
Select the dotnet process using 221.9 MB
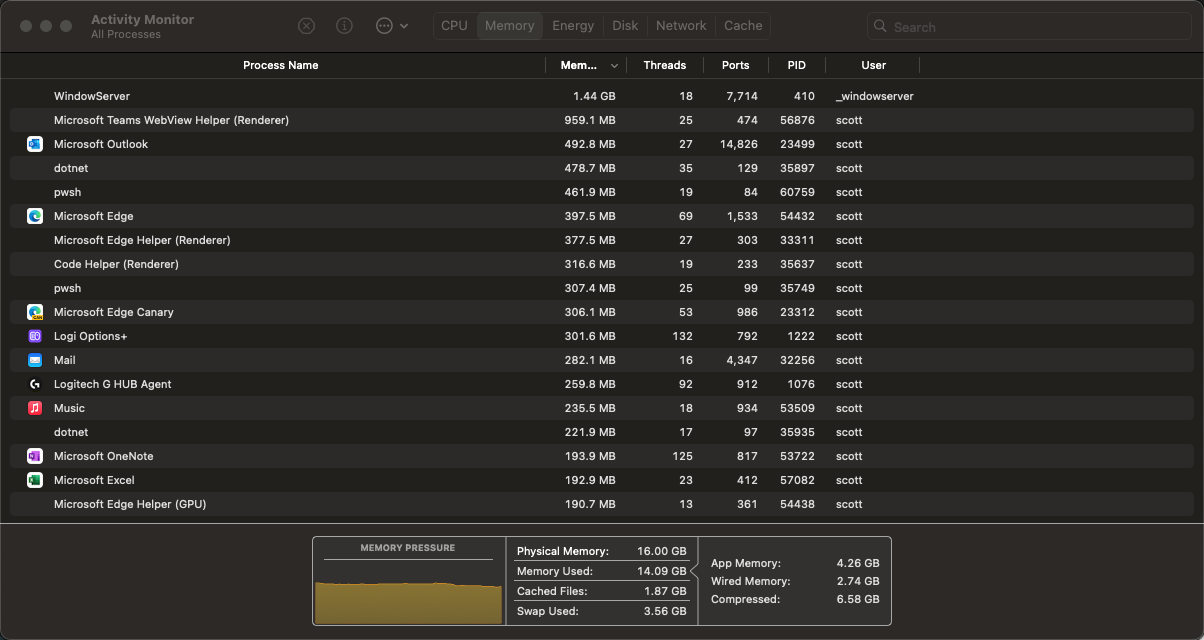(602, 432)
